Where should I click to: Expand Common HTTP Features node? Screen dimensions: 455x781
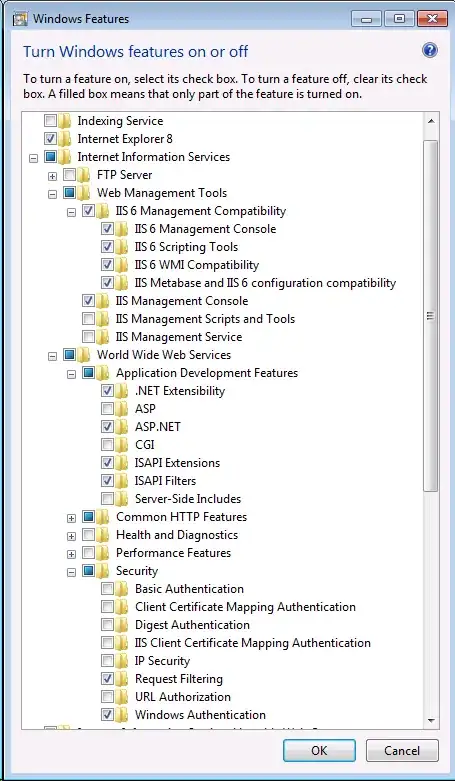(71, 519)
